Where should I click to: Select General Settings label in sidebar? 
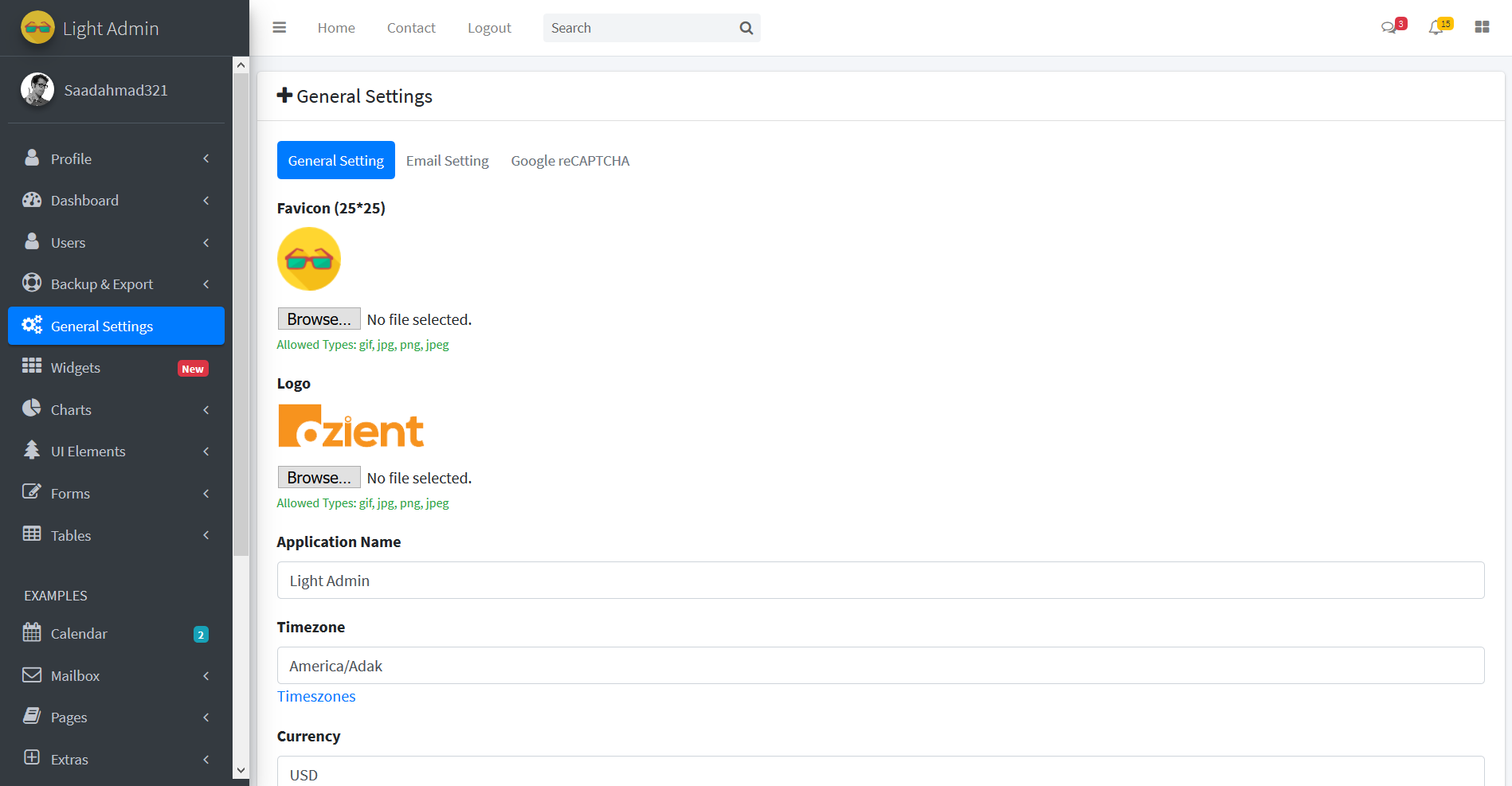(x=102, y=327)
